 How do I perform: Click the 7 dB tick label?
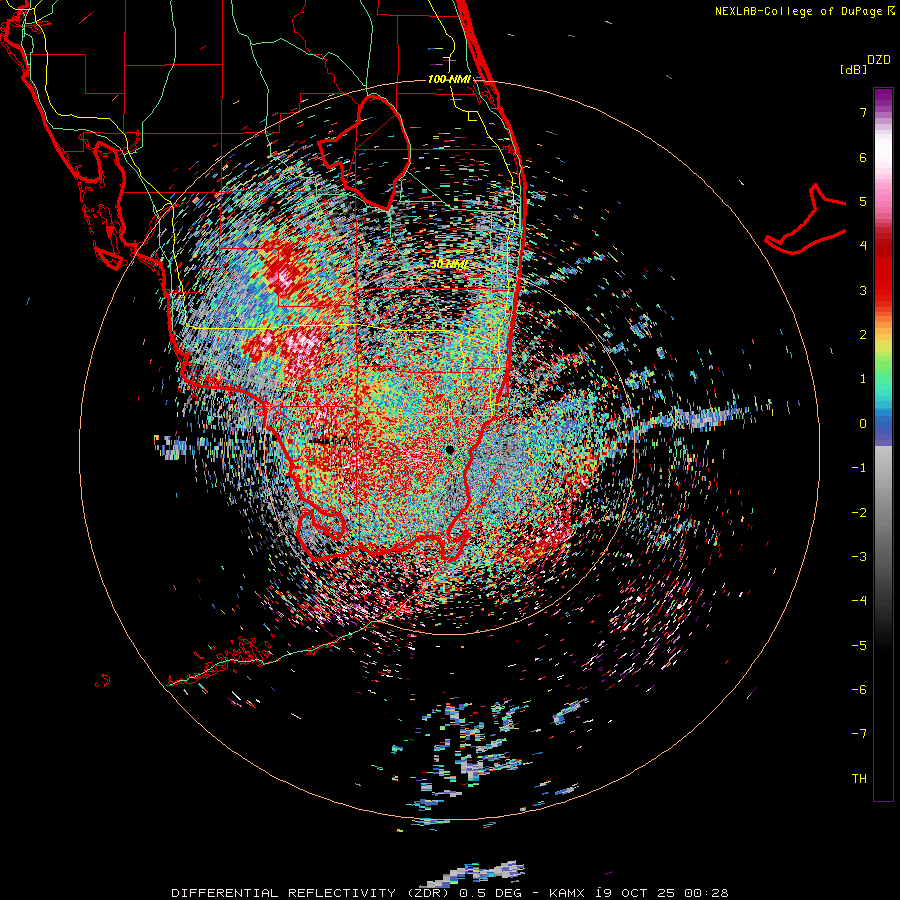[863, 112]
